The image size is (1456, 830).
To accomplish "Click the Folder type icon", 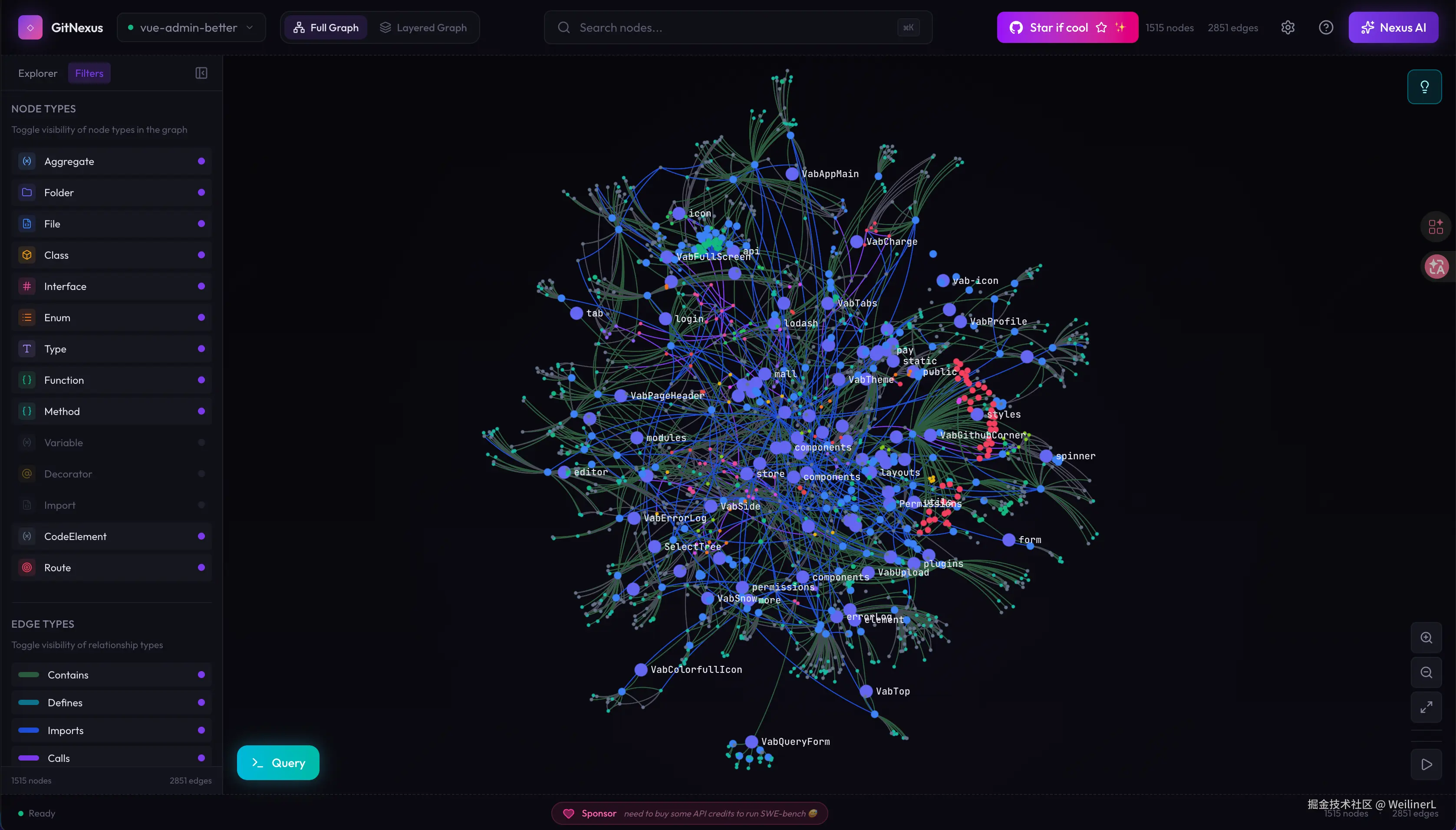I will (27, 193).
